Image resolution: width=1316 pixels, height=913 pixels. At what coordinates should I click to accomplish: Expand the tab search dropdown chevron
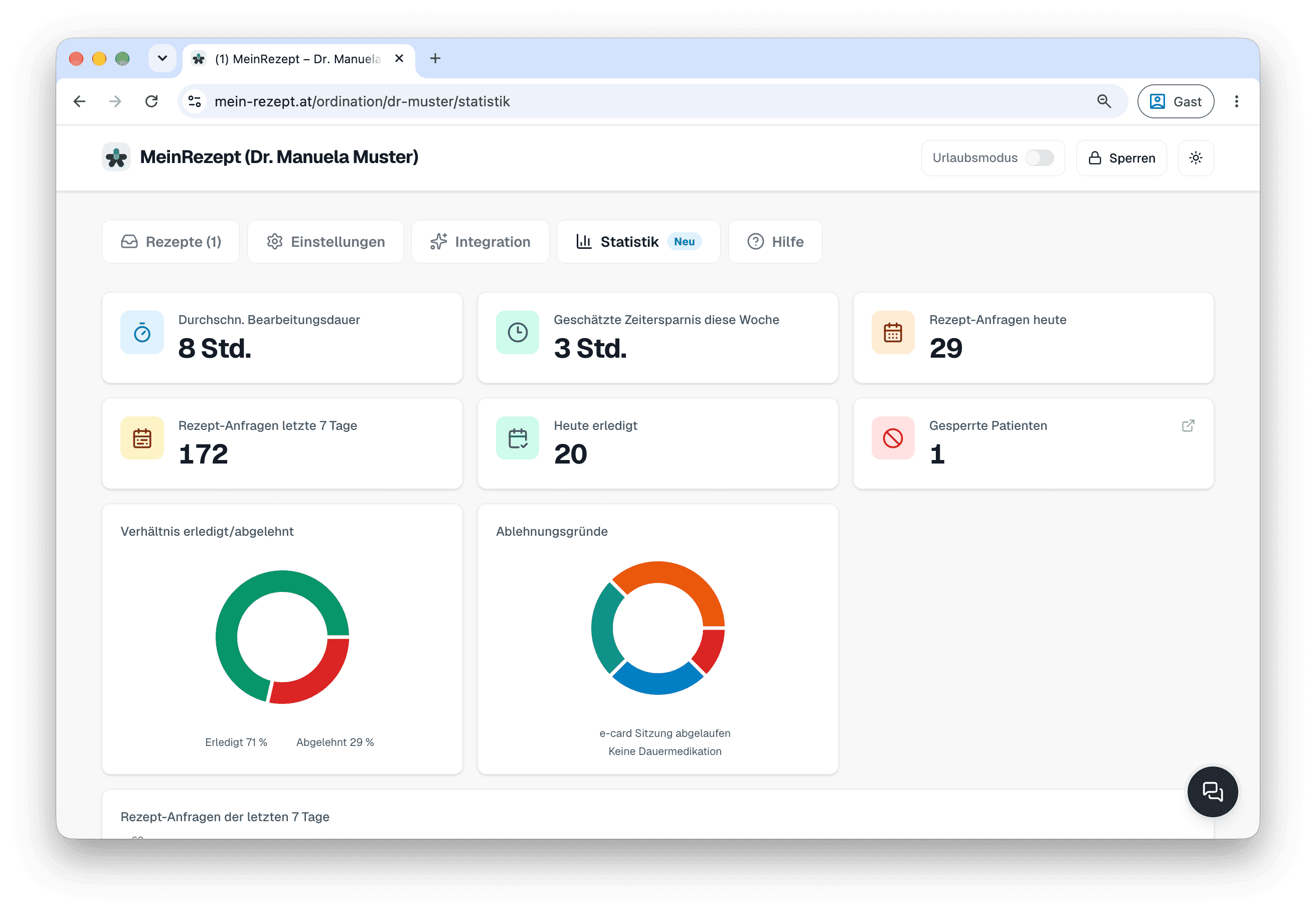tap(162, 58)
